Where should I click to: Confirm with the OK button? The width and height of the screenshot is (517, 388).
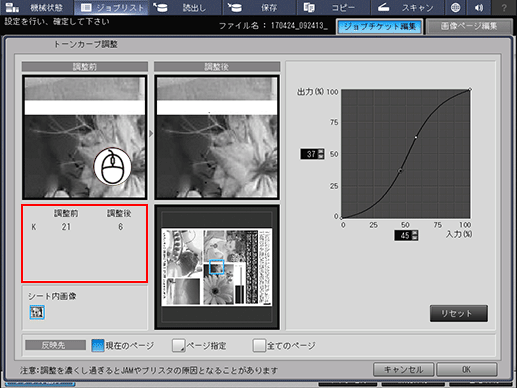(467, 369)
